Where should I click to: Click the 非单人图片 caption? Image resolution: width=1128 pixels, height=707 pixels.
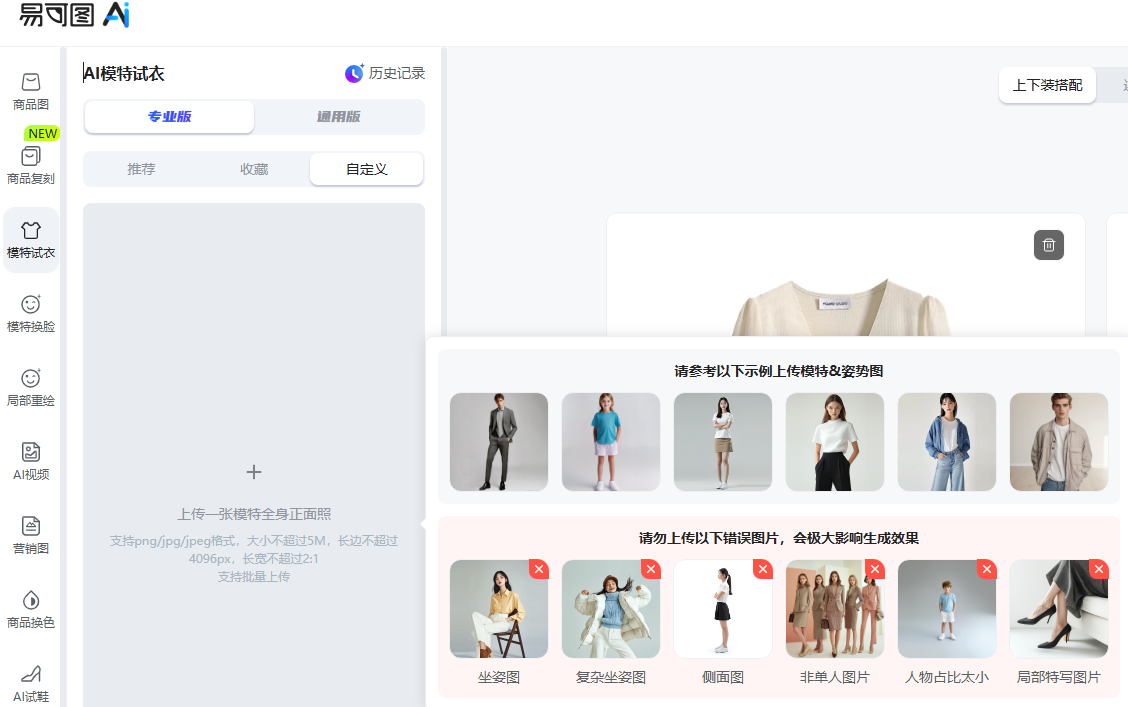pyautogui.click(x=834, y=678)
